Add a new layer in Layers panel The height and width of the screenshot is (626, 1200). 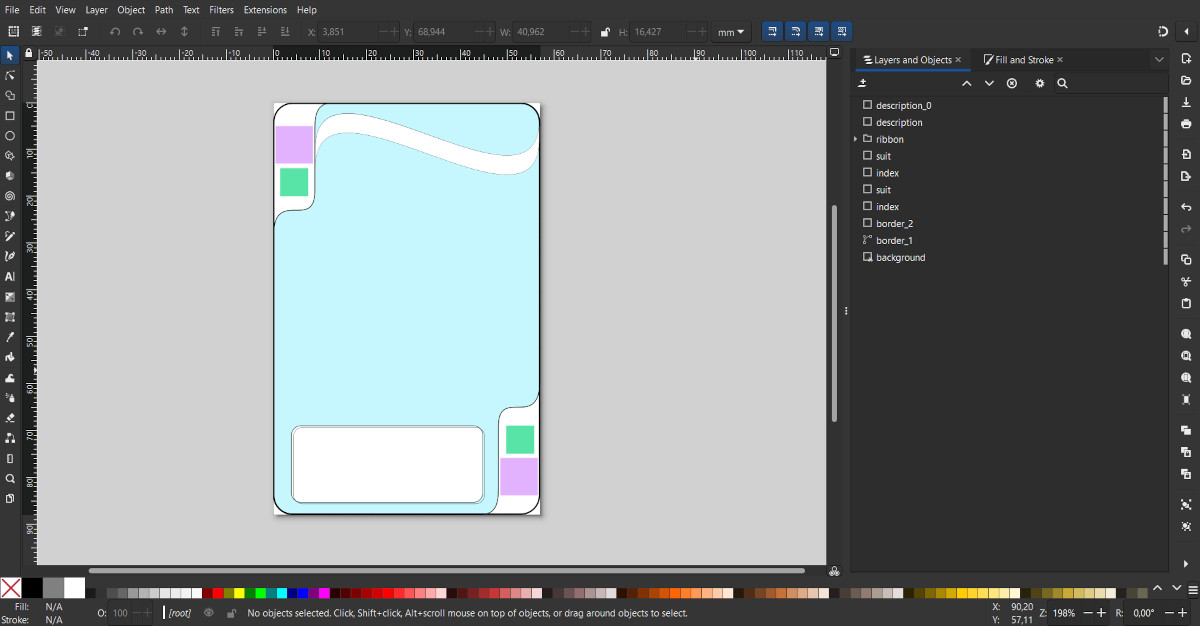point(863,84)
